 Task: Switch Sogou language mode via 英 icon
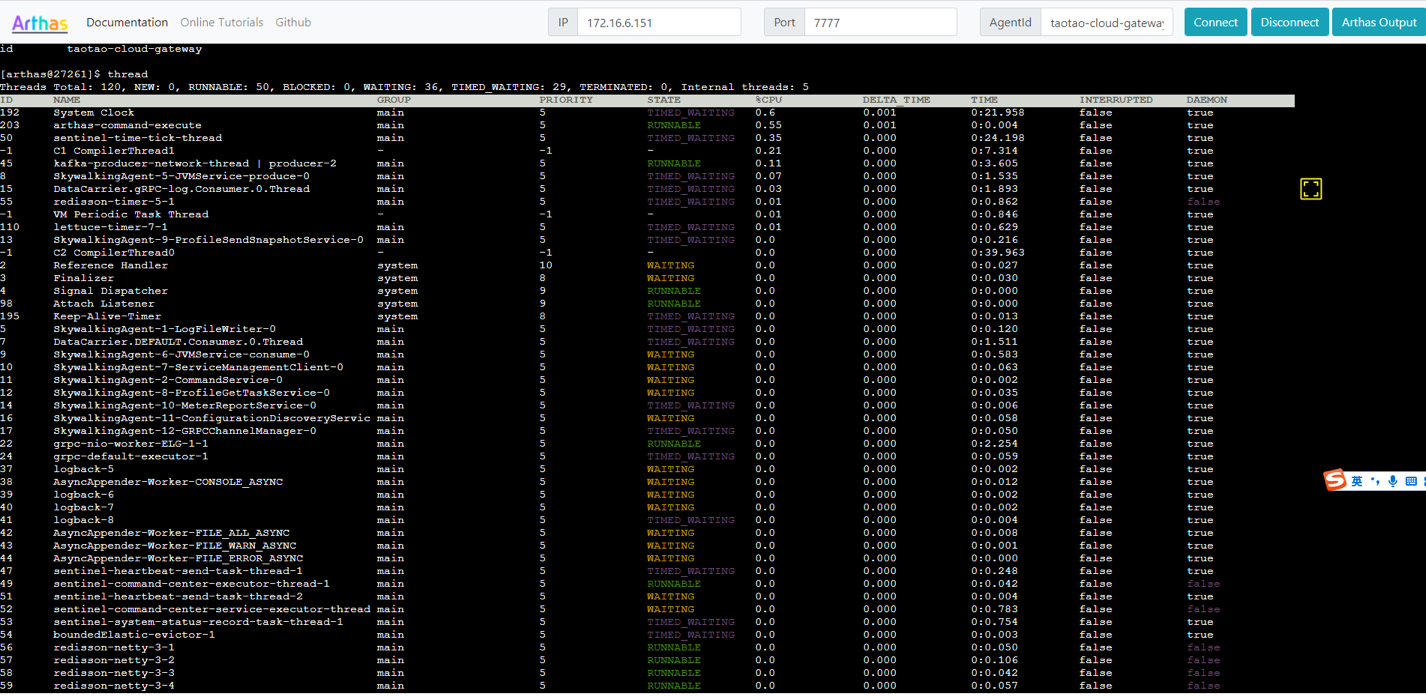[1357, 481]
